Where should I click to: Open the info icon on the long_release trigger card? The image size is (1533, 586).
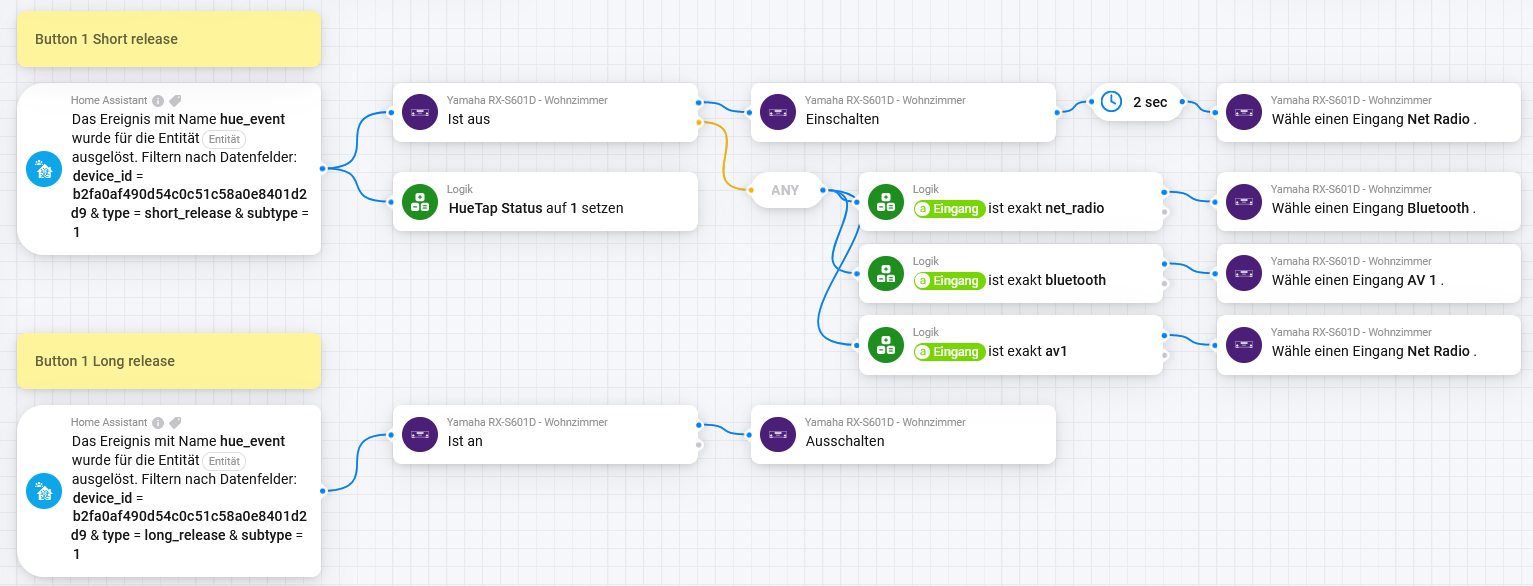pyautogui.click(x=158, y=423)
